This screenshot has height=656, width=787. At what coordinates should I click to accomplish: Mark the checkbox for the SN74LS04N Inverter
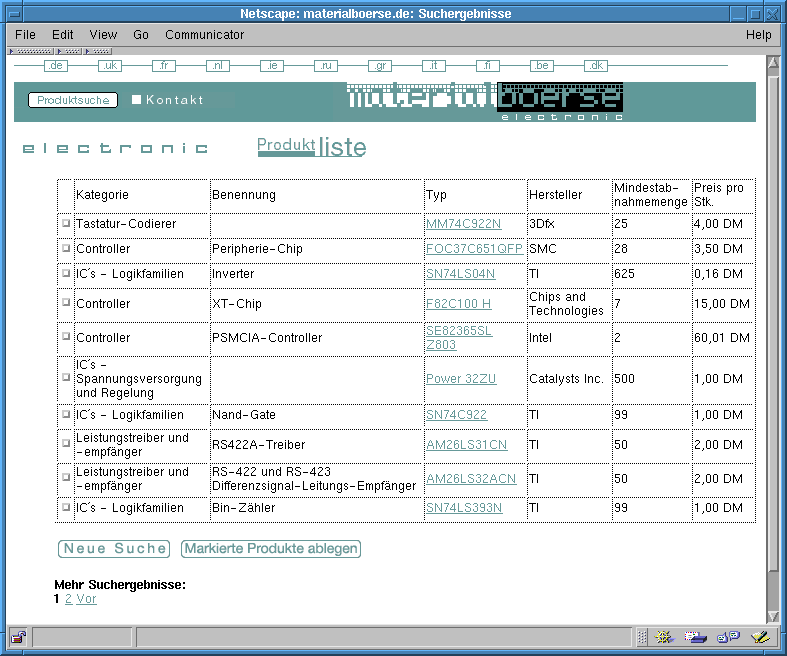click(66, 273)
